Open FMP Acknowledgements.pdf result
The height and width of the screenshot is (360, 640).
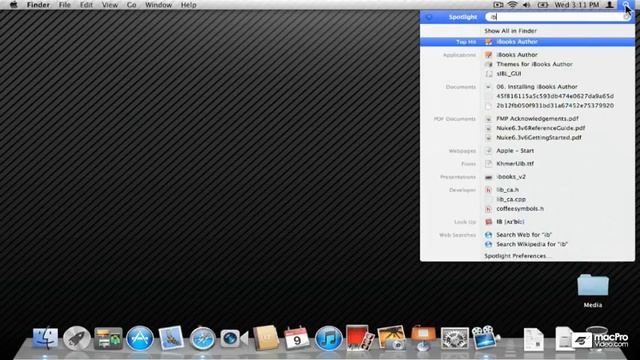click(x=527, y=118)
